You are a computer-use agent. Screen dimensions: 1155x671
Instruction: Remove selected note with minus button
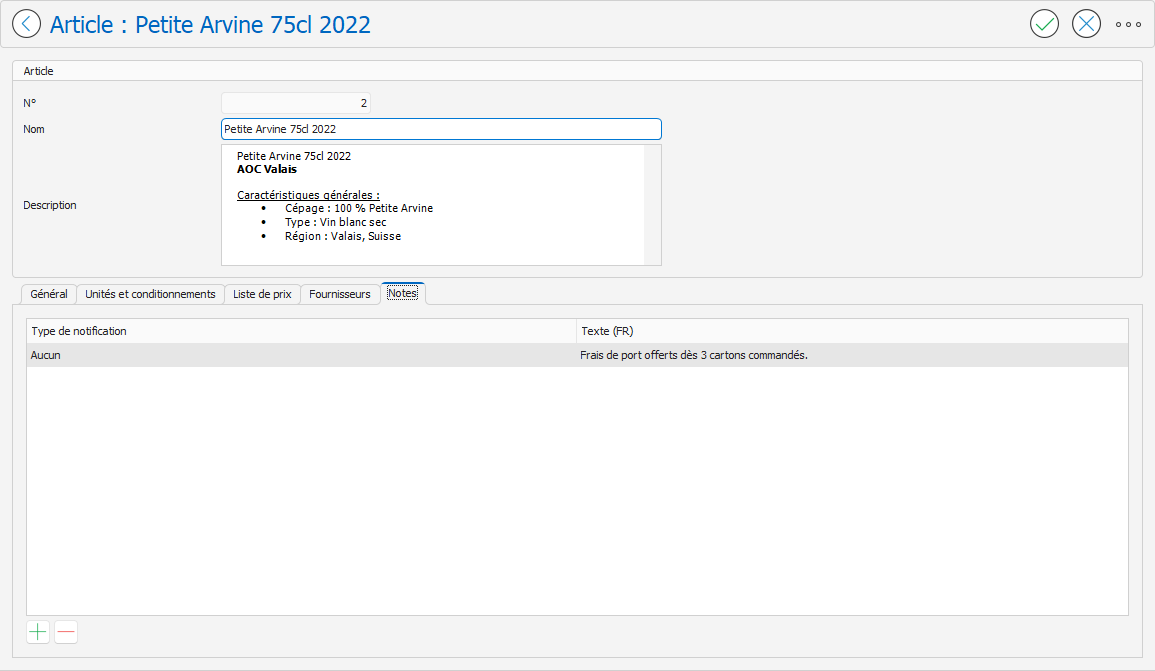pos(66,632)
